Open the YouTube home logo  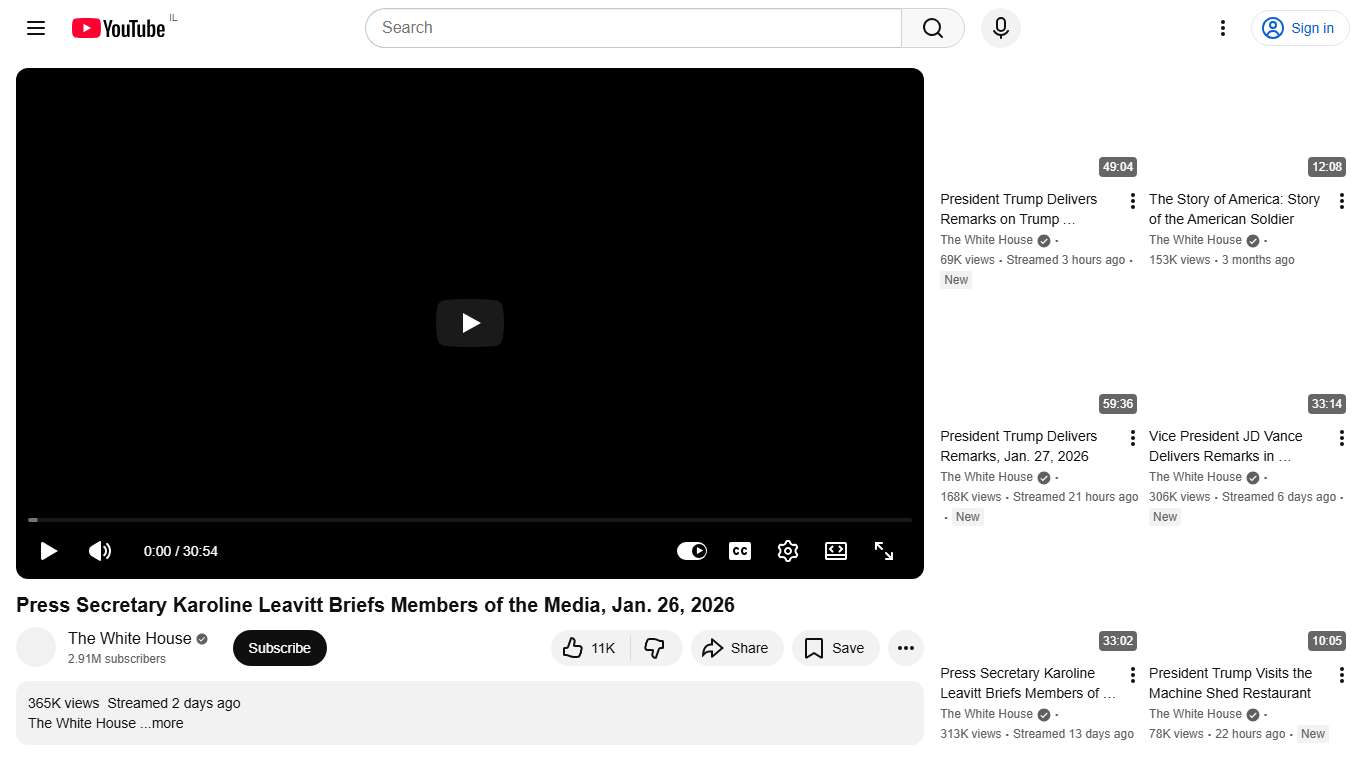click(x=118, y=28)
